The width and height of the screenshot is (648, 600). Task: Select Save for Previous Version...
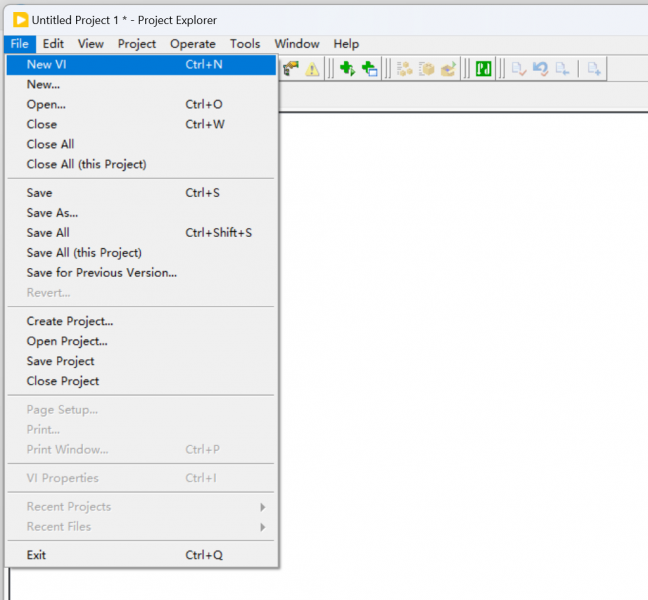pyautogui.click(x=141, y=273)
